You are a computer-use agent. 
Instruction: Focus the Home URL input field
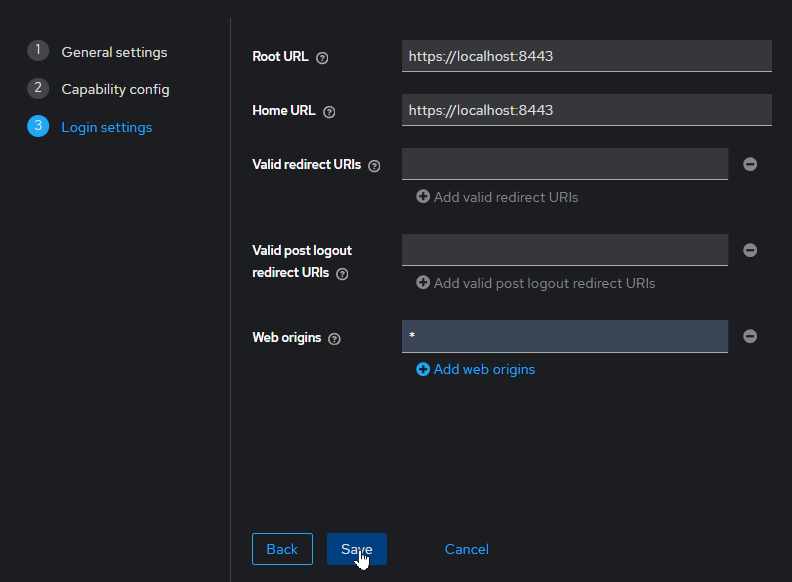(x=586, y=110)
